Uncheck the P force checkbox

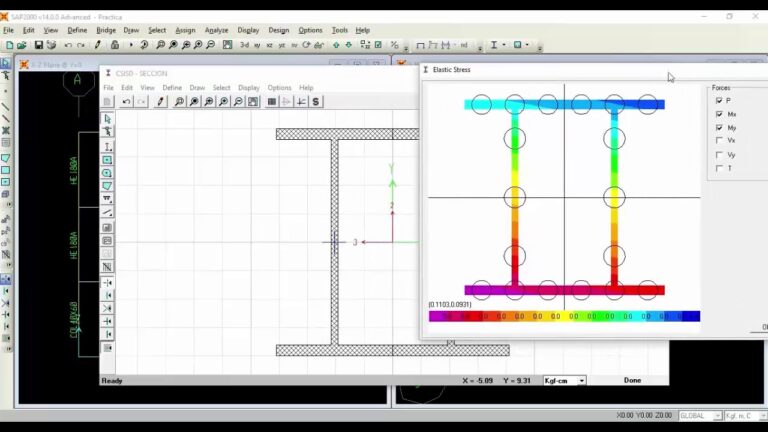(x=719, y=101)
